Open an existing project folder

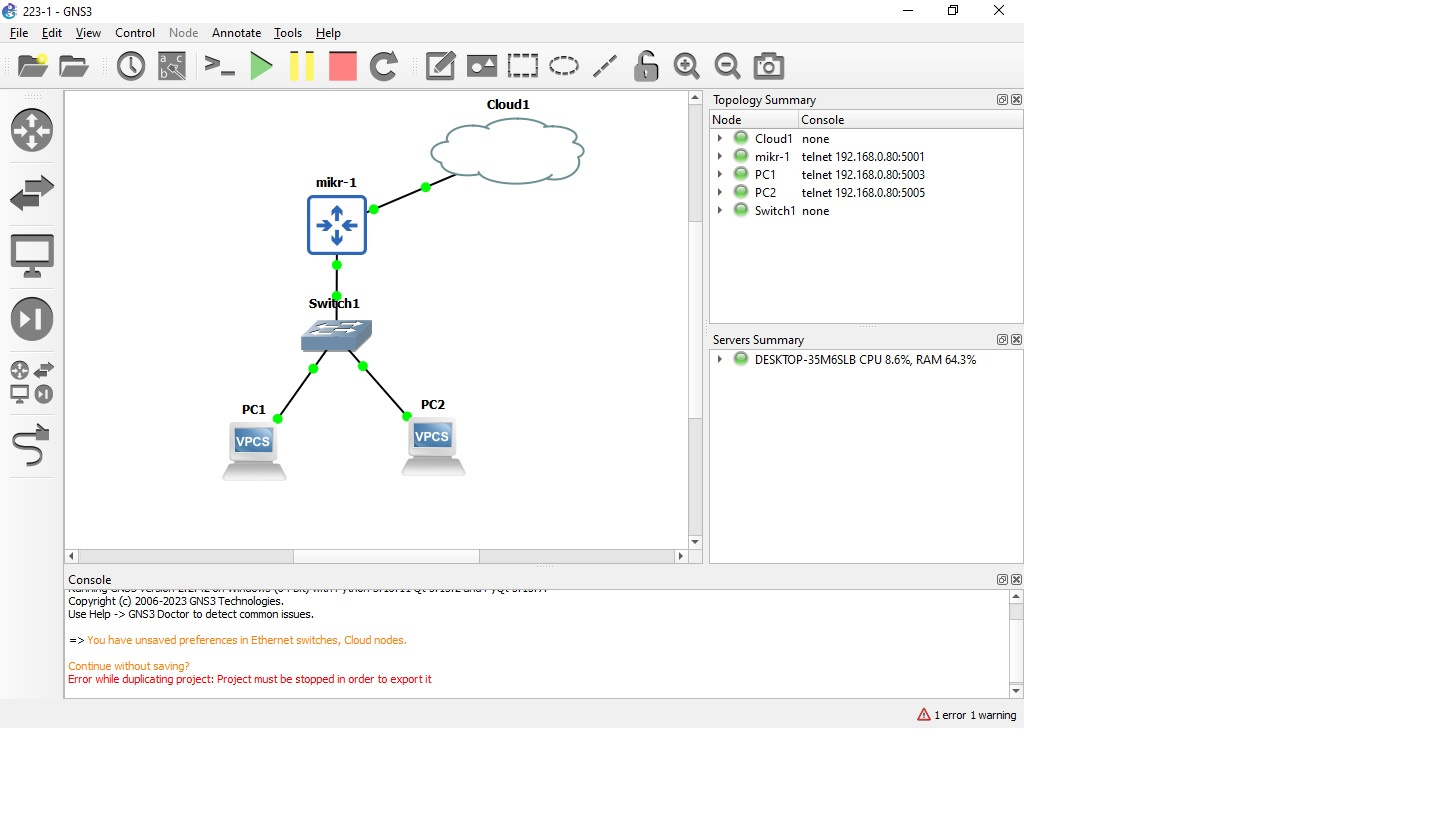click(x=73, y=66)
